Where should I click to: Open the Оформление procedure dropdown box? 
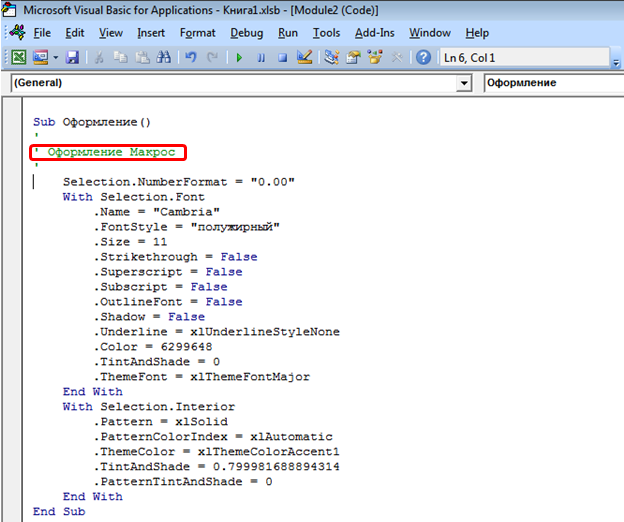point(550,84)
